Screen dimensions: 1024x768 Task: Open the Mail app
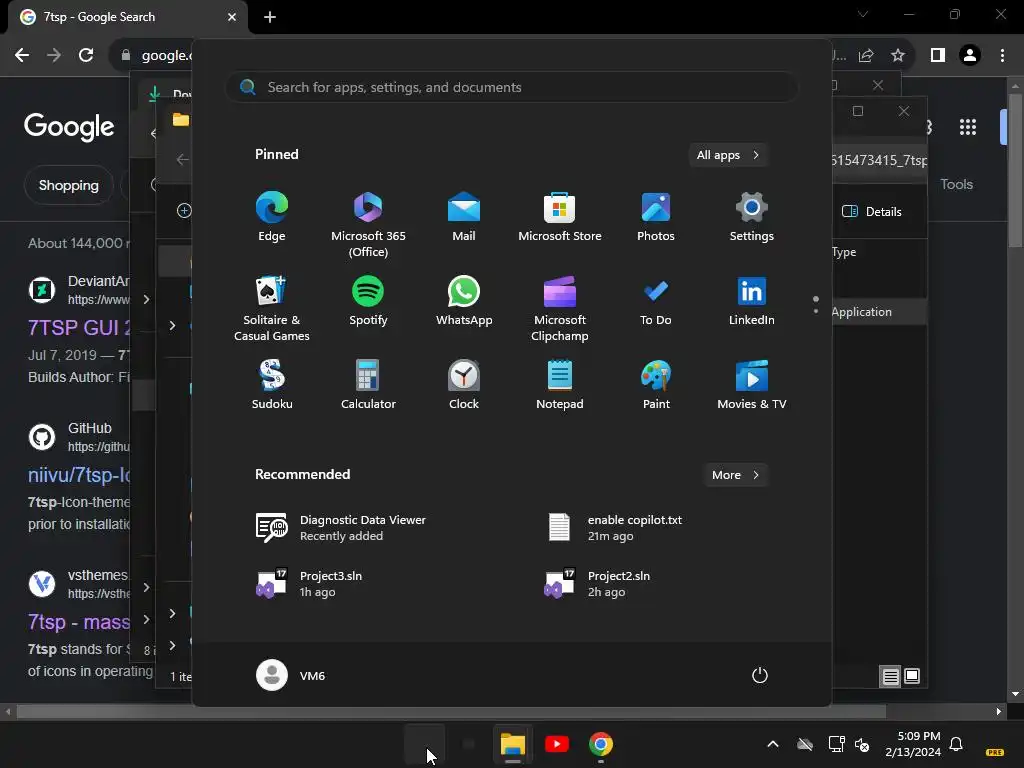click(464, 217)
